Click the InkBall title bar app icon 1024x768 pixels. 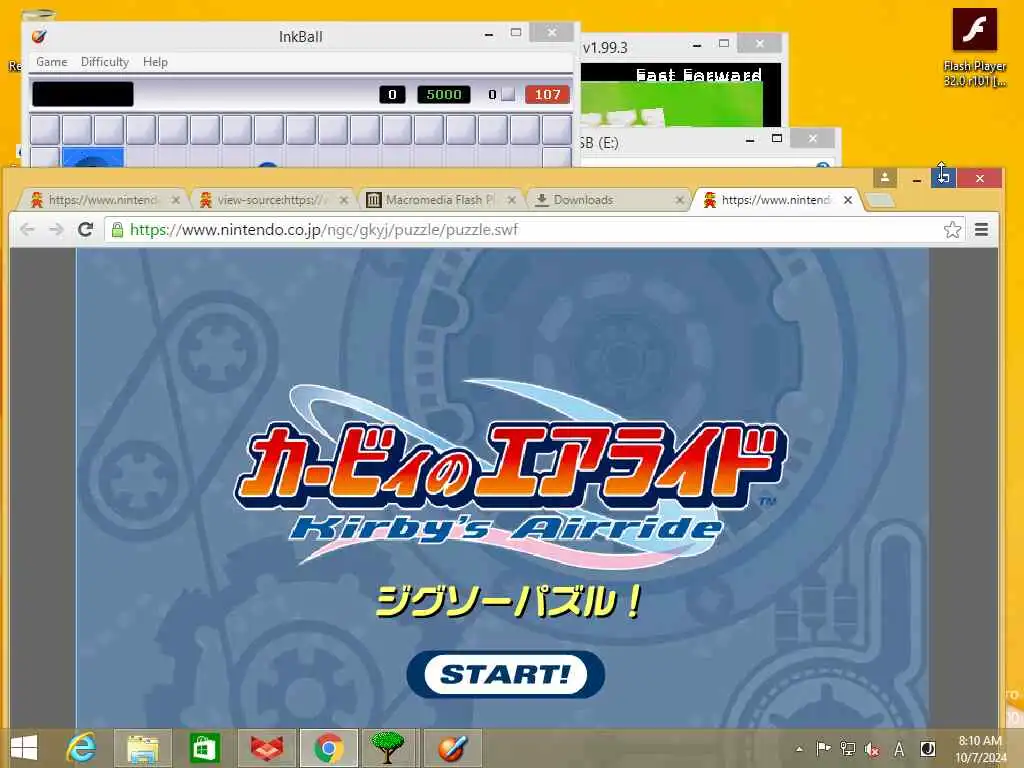pyautogui.click(x=39, y=37)
